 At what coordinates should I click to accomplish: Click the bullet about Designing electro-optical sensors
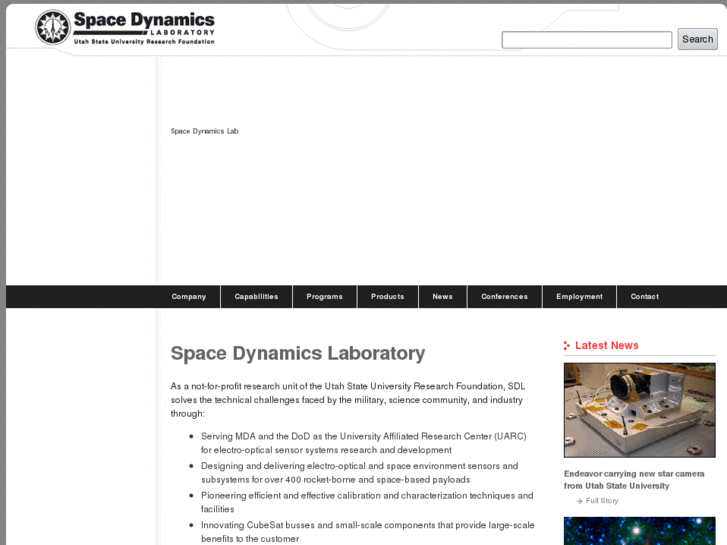click(x=359, y=473)
